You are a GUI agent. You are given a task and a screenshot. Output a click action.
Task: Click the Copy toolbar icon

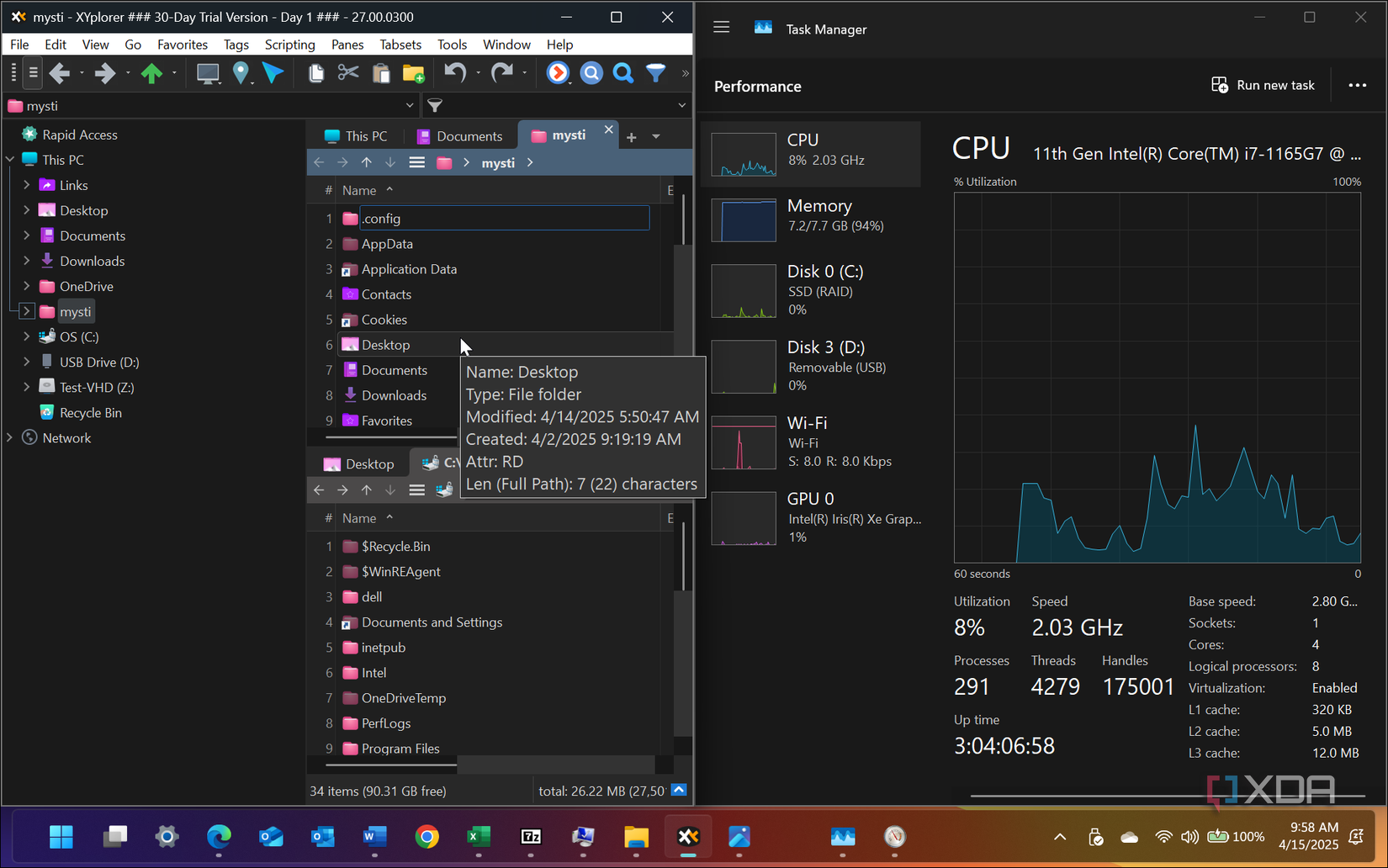click(315, 73)
